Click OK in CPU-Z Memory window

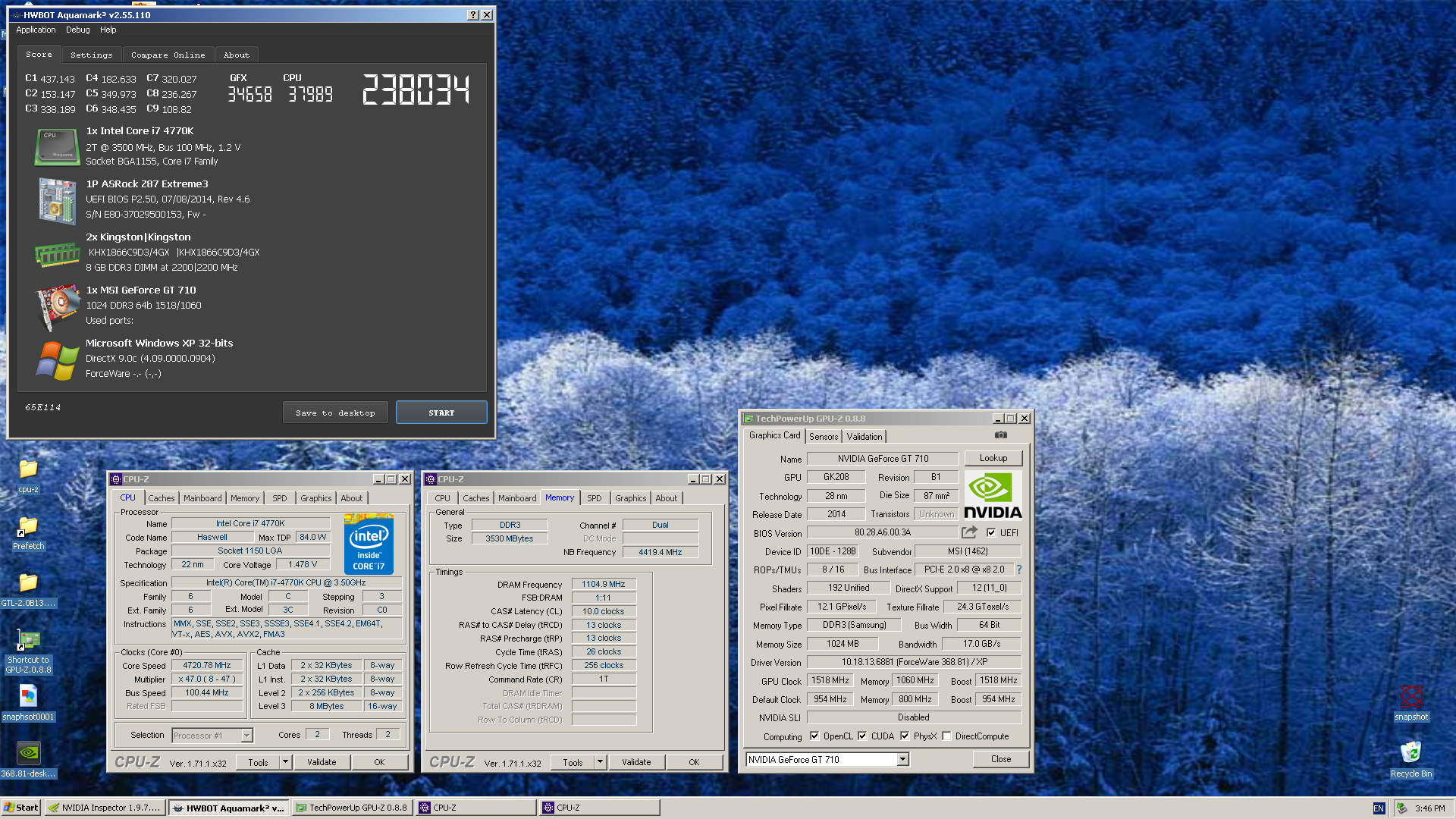tap(694, 762)
